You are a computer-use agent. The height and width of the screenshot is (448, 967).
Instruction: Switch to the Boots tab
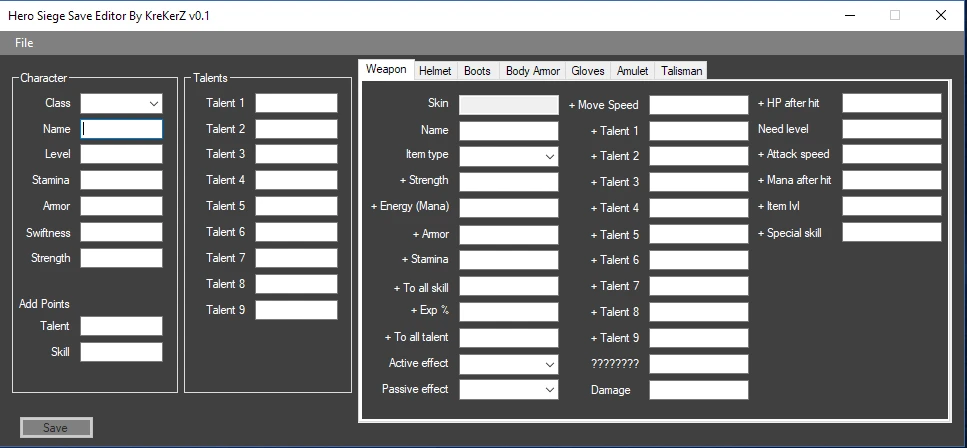(x=477, y=71)
